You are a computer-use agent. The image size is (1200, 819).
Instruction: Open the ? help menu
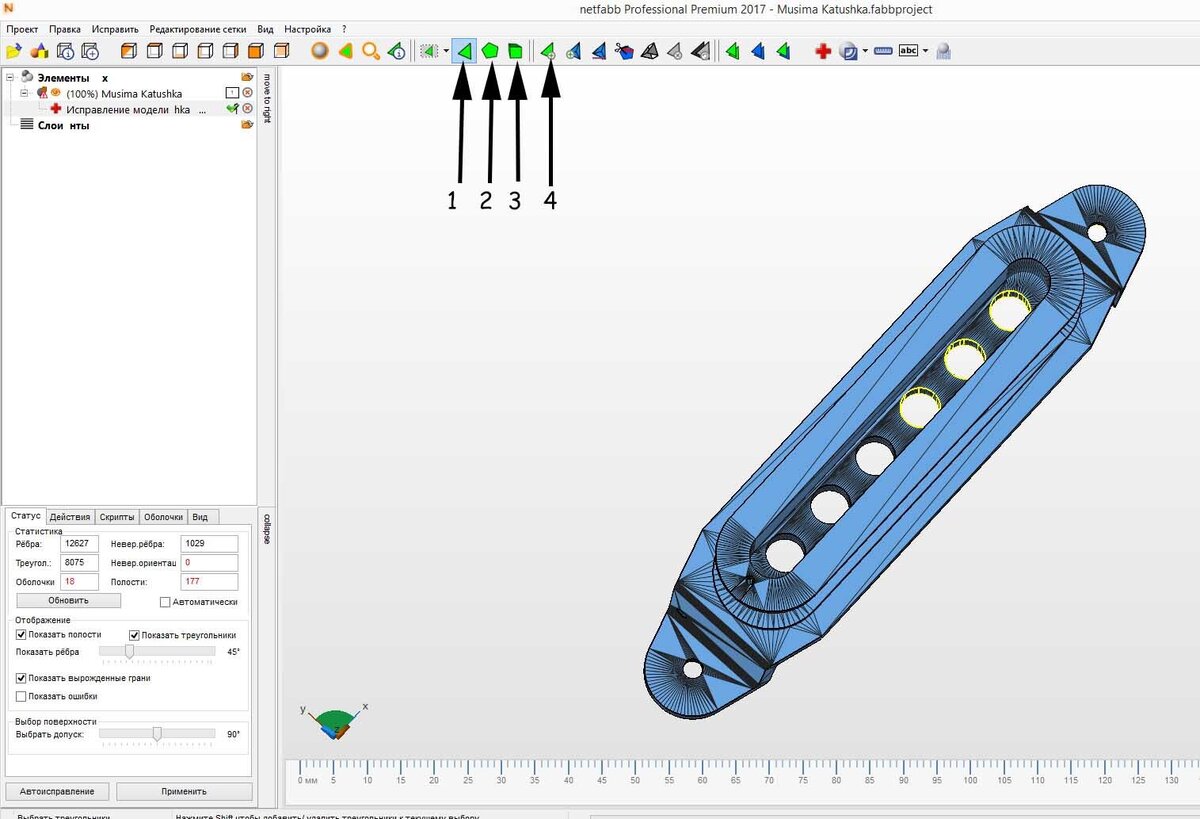344,29
